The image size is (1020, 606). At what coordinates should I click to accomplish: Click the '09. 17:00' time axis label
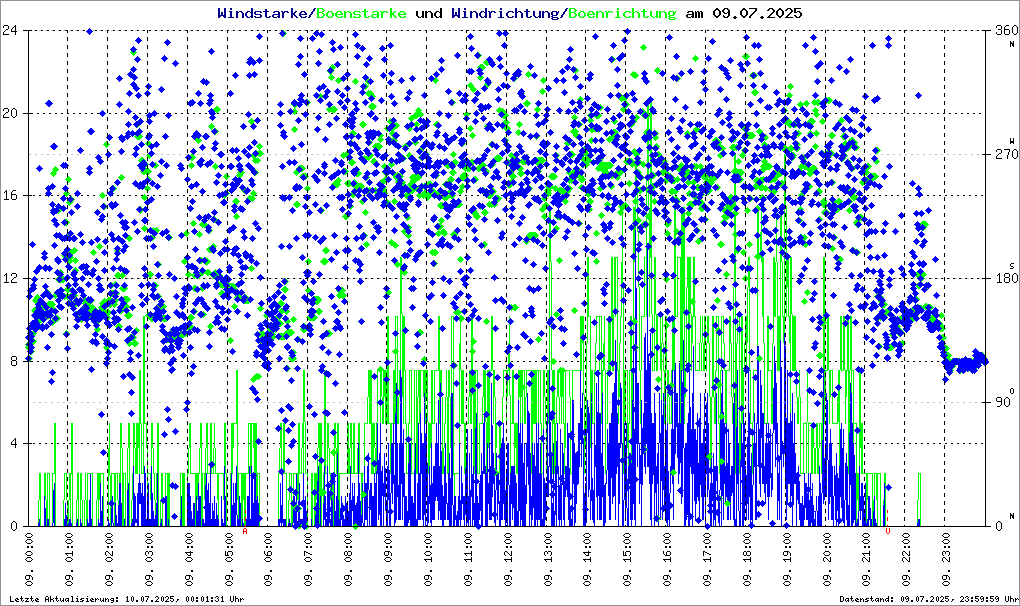pyautogui.click(x=707, y=560)
